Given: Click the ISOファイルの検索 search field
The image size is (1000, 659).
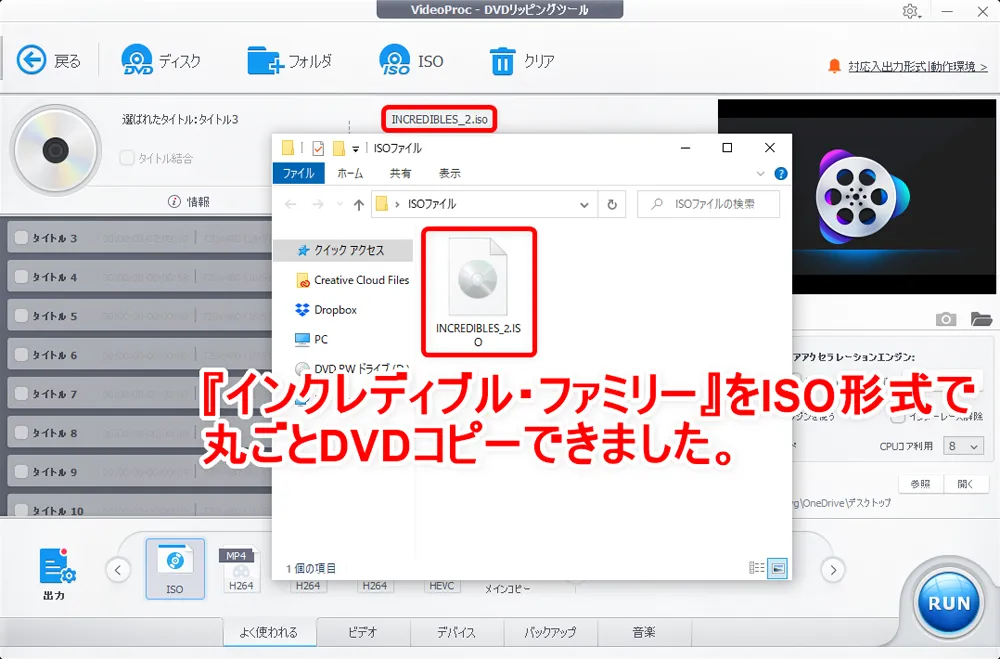Looking at the screenshot, I should coord(709,204).
